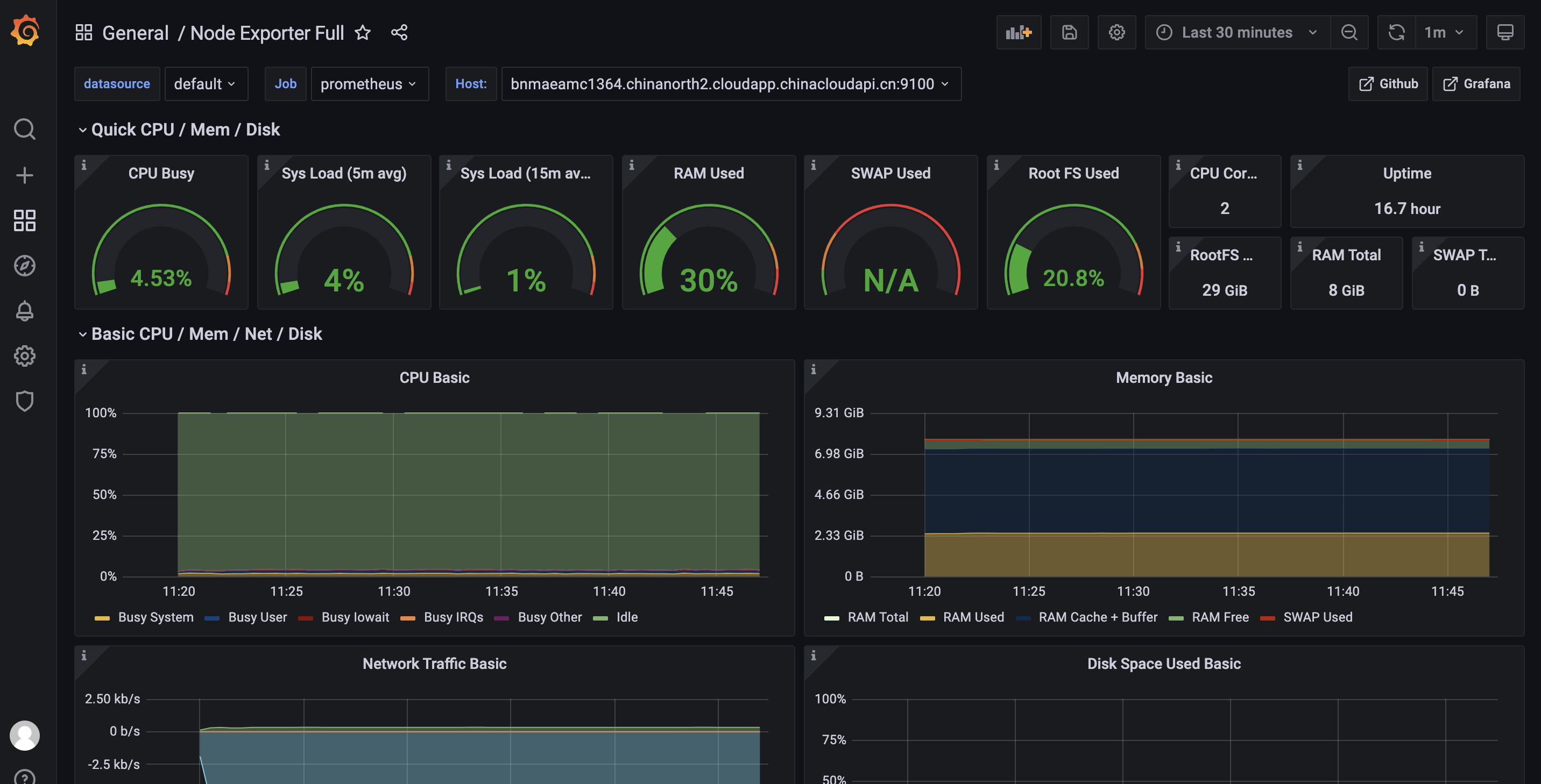This screenshot has width=1541, height=784.
Task: Open the datasource default dropdown
Action: [204, 83]
